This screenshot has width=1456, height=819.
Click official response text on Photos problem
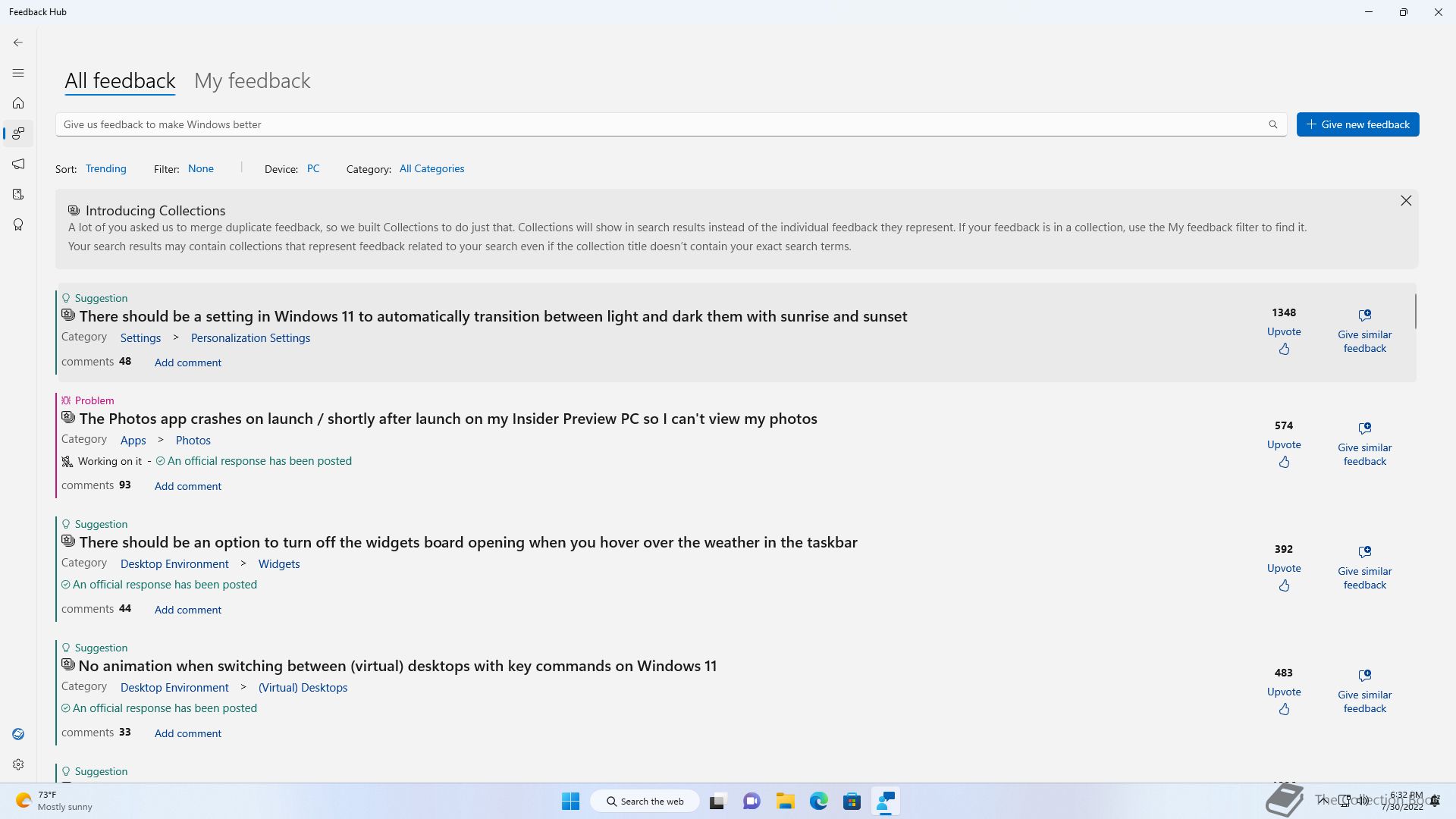coord(259,461)
